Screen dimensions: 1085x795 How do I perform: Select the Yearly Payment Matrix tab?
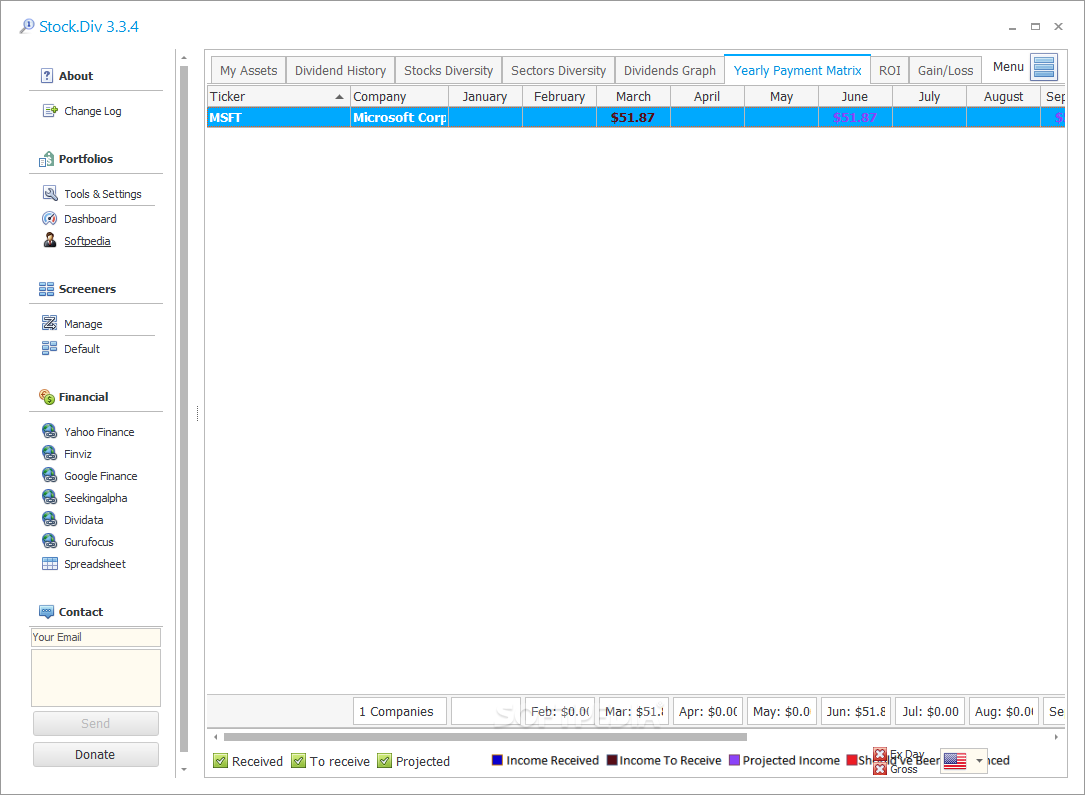pos(797,70)
